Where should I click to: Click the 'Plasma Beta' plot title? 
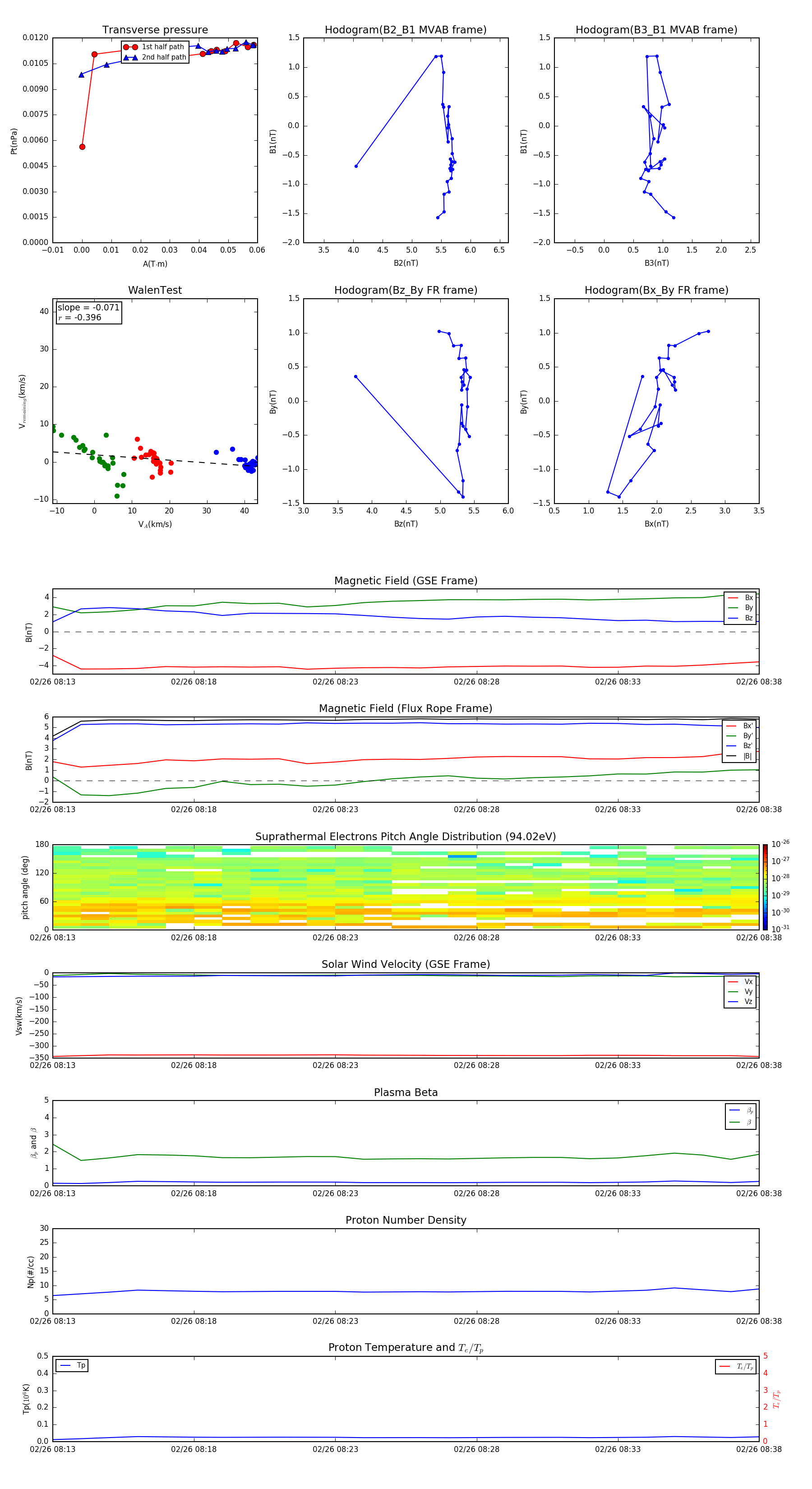(x=406, y=1092)
